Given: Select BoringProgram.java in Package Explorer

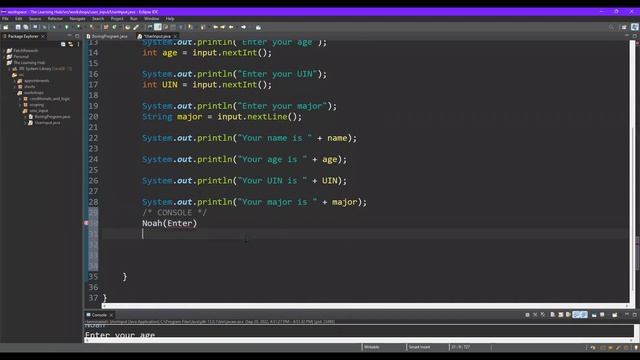Looking at the screenshot, I should (x=52, y=117).
